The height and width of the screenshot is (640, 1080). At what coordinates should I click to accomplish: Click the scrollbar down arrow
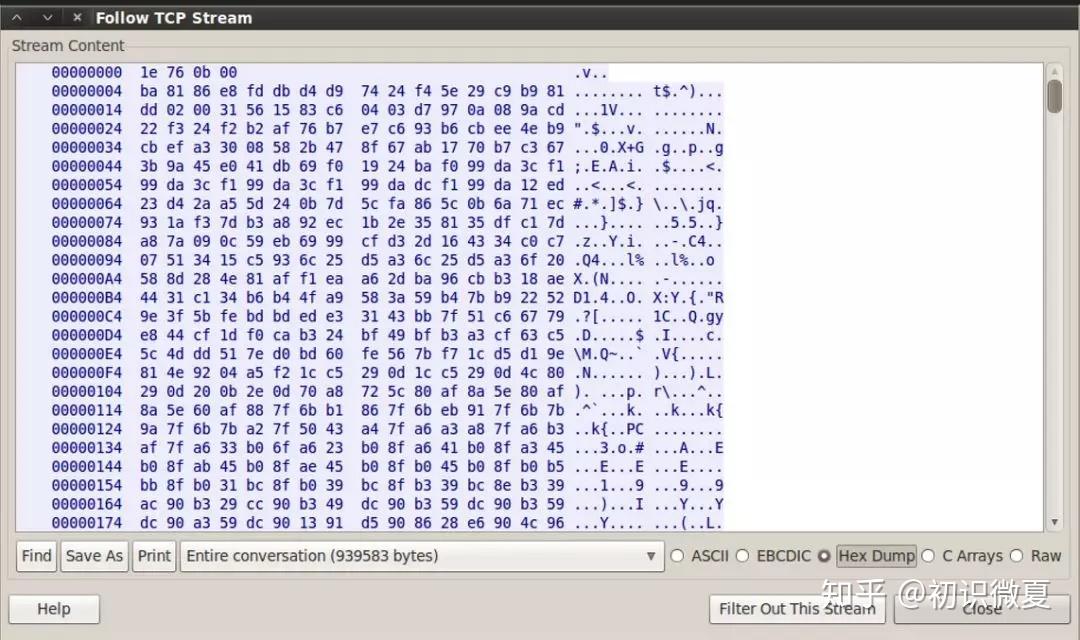[x=1053, y=522]
